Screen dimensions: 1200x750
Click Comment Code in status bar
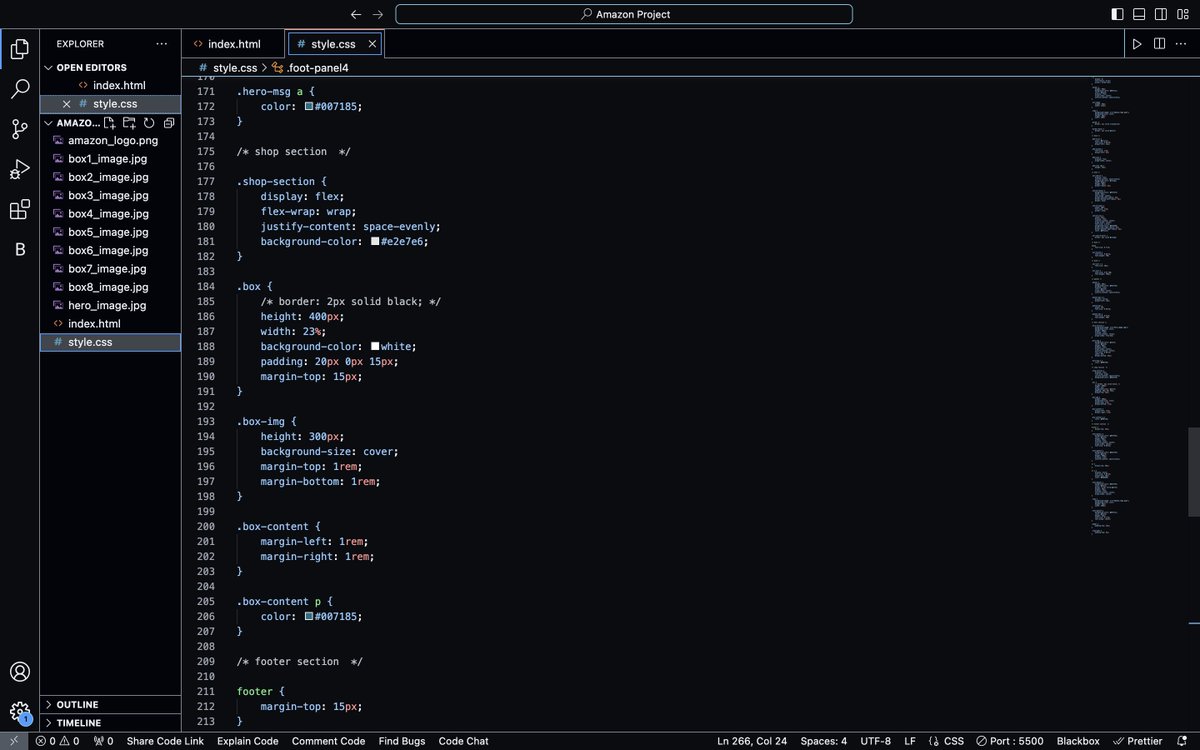click(328, 741)
